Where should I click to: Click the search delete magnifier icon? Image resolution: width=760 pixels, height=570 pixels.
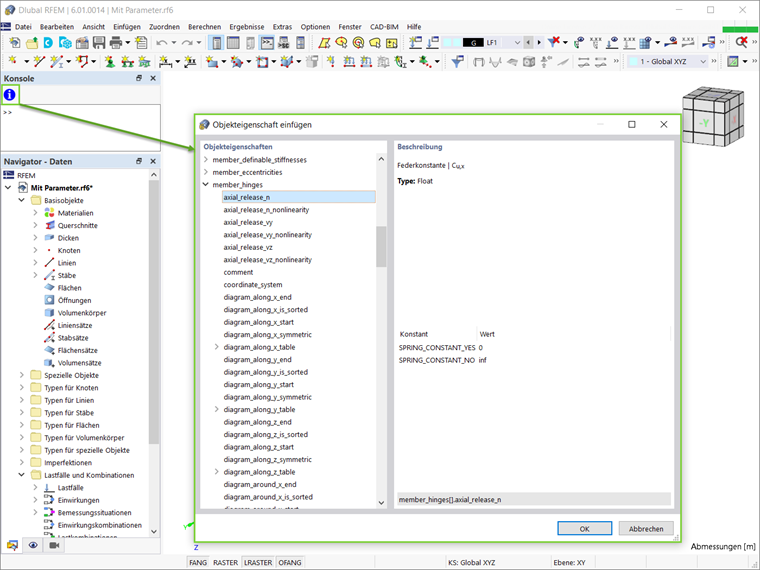742,43
